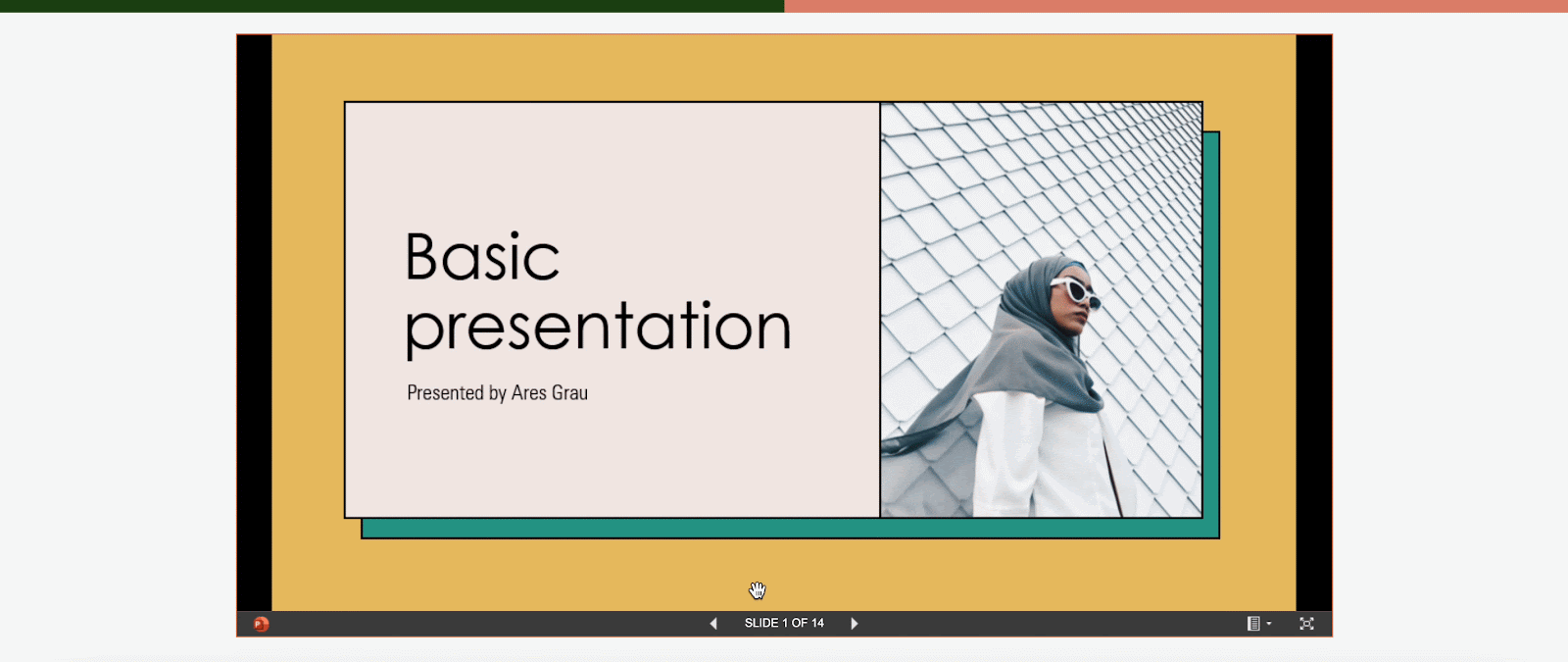Open the slide notes menu dropdown
The width and height of the screenshot is (1568, 662).
click(x=1258, y=624)
